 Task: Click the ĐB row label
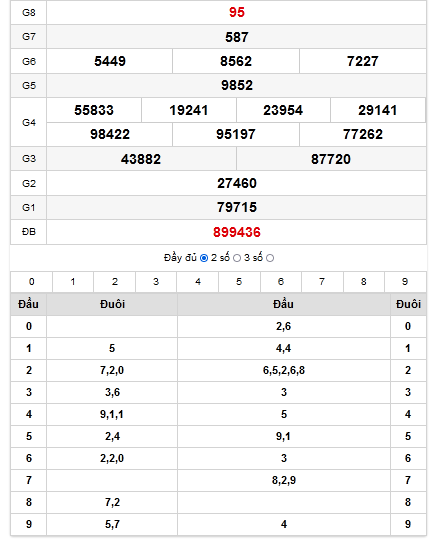pyautogui.click(x=29, y=232)
